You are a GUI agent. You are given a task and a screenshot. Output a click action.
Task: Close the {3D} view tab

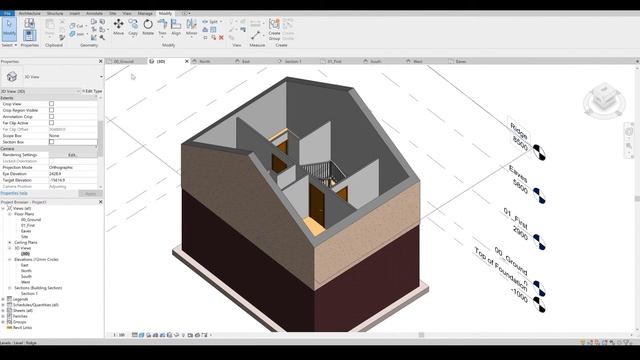pos(187,61)
